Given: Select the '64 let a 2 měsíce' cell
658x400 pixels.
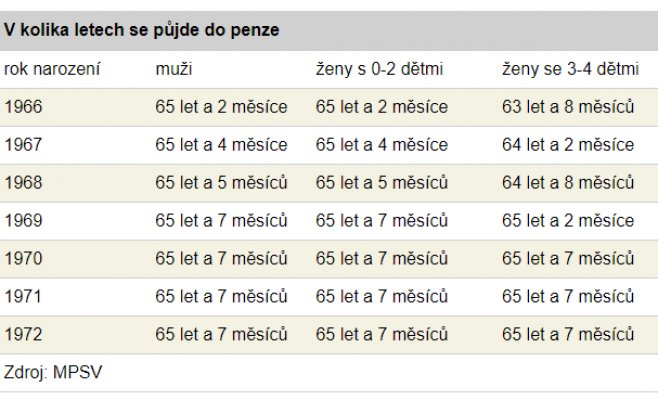Looking at the screenshot, I should [568, 145].
